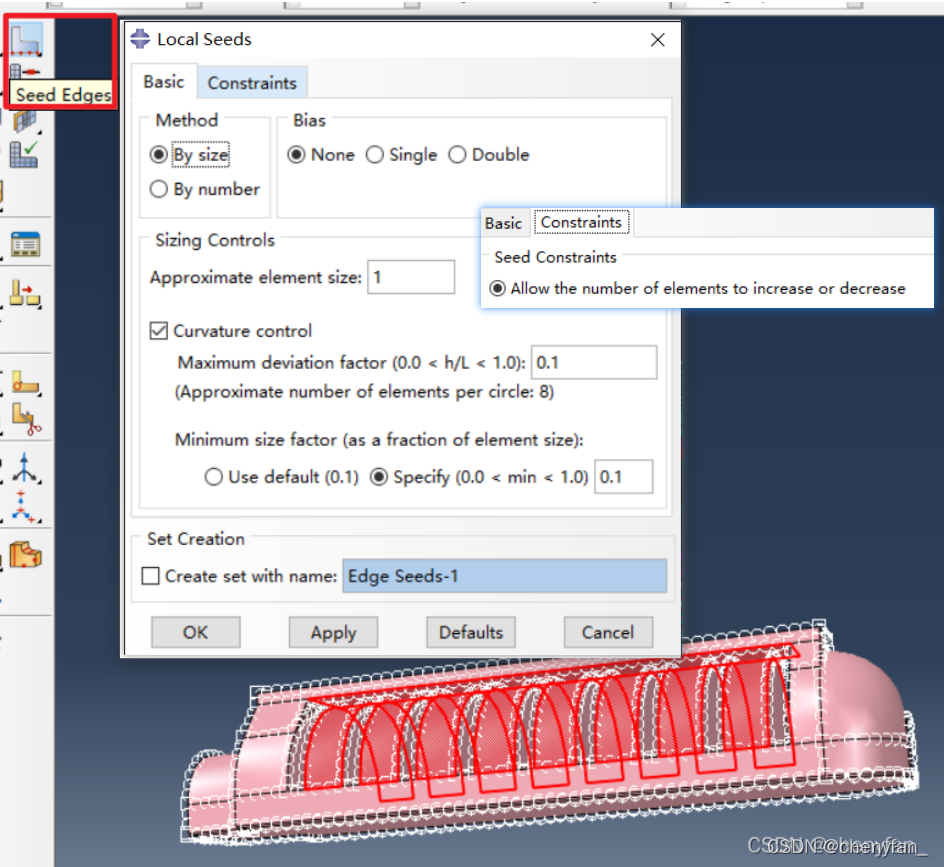
Task: Click the Verify Mesh checkmark icon
Action: point(24,153)
